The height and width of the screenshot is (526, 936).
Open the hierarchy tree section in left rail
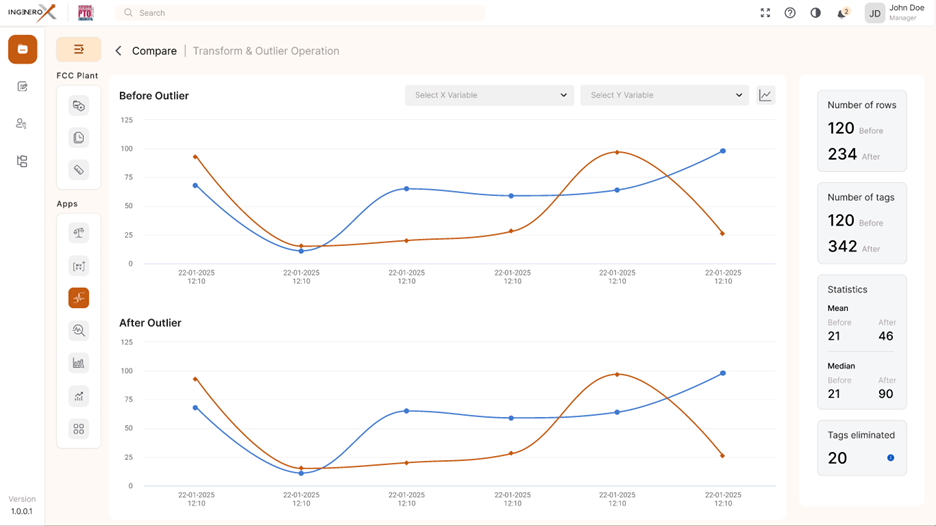click(x=22, y=161)
